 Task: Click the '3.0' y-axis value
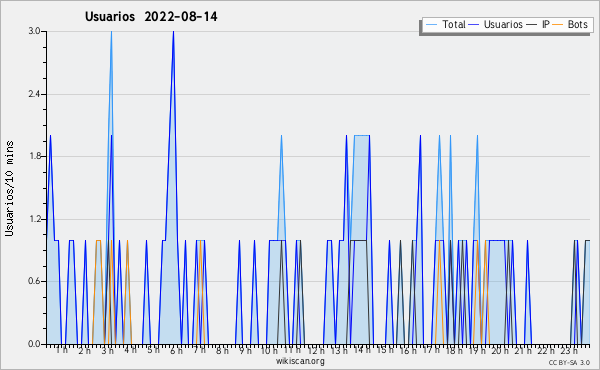(x=34, y=31)
